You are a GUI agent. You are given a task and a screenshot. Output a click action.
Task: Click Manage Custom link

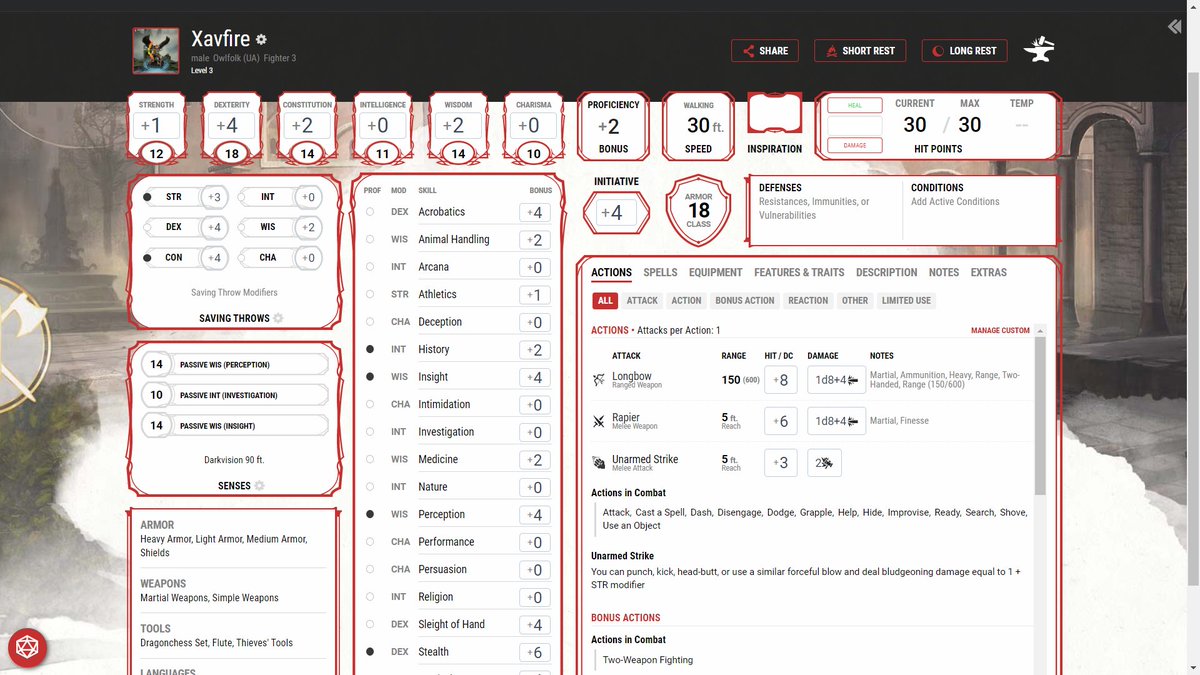tap(1000, 330)
